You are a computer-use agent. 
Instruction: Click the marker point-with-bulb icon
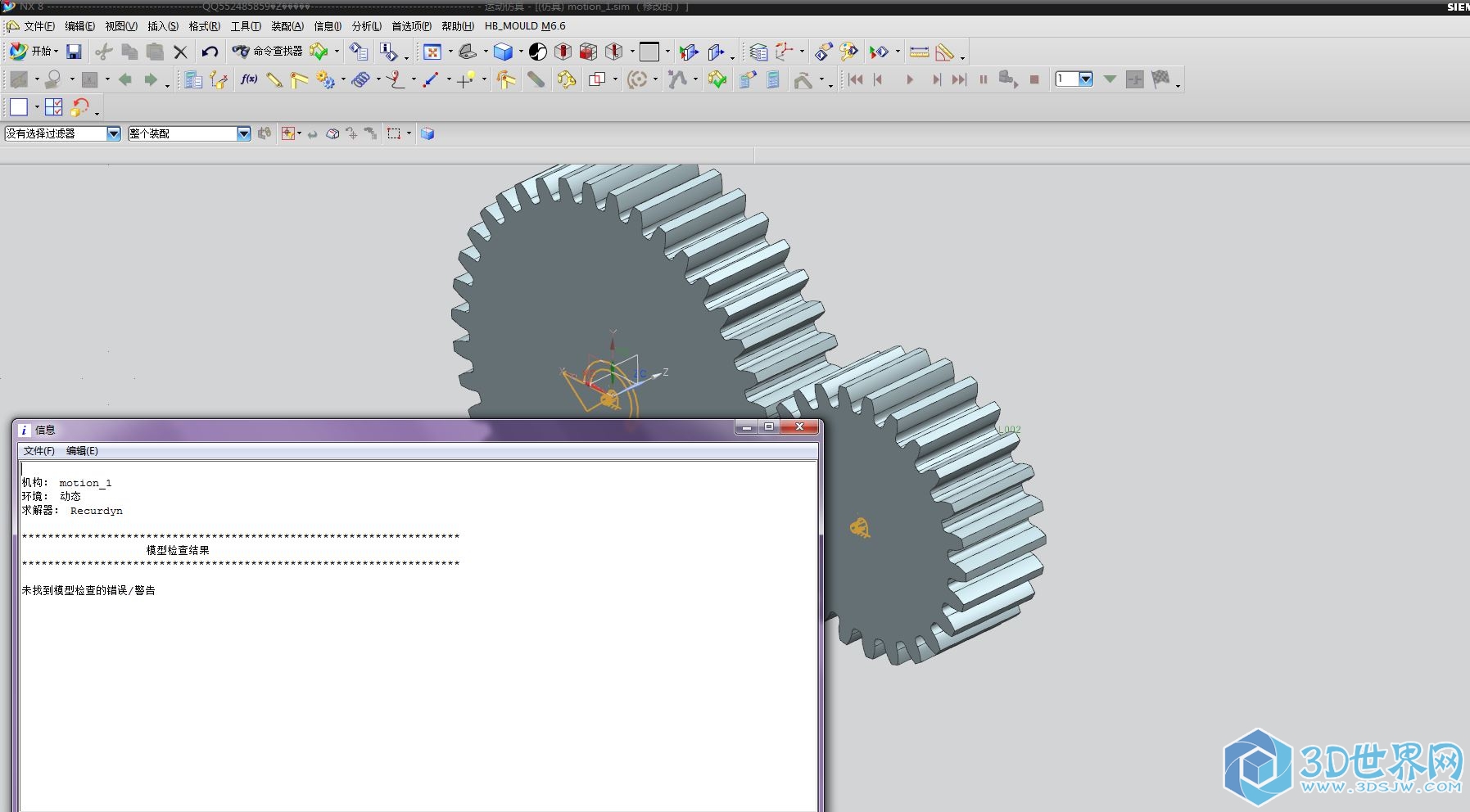tap(467, 79)
